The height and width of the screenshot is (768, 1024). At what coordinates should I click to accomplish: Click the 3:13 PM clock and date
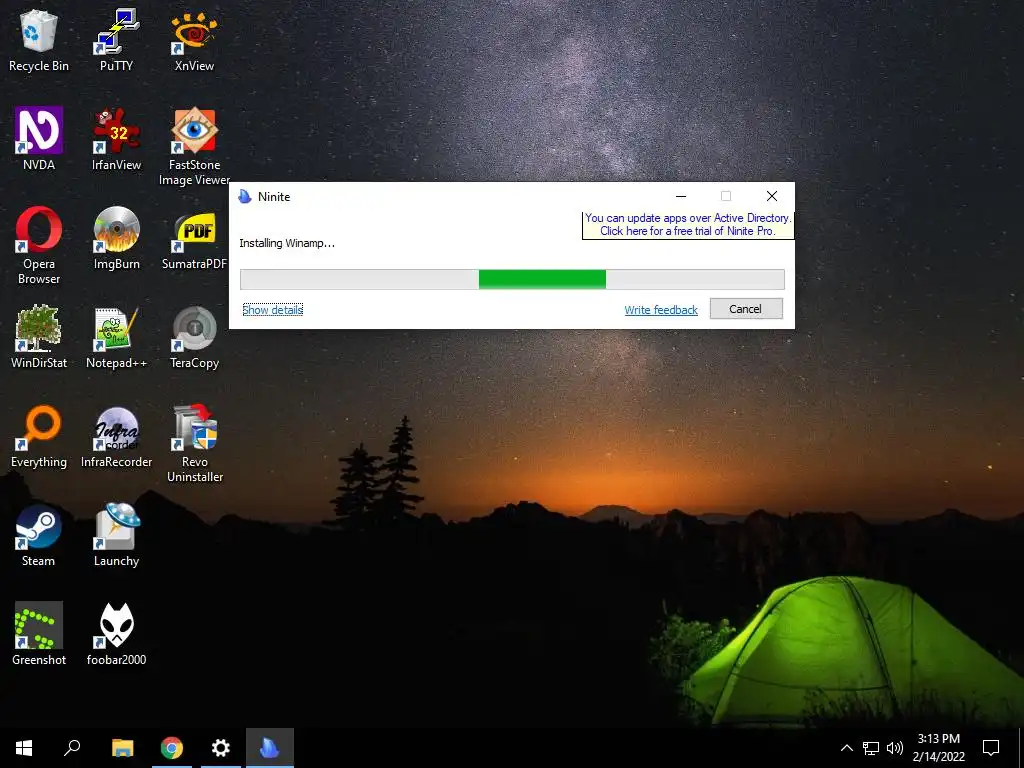click(x=938, y=748)
